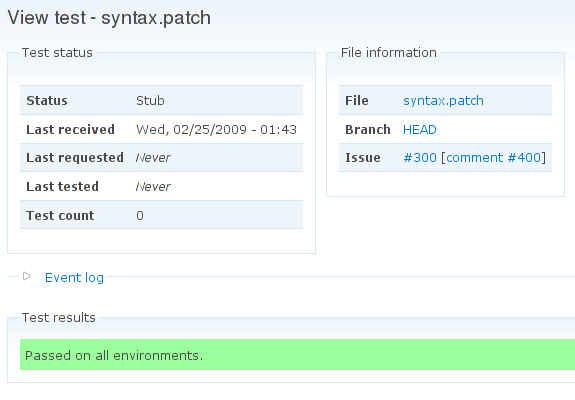Click the File row label
Screen dimensions: 575x400
click(x=357, y=100)
